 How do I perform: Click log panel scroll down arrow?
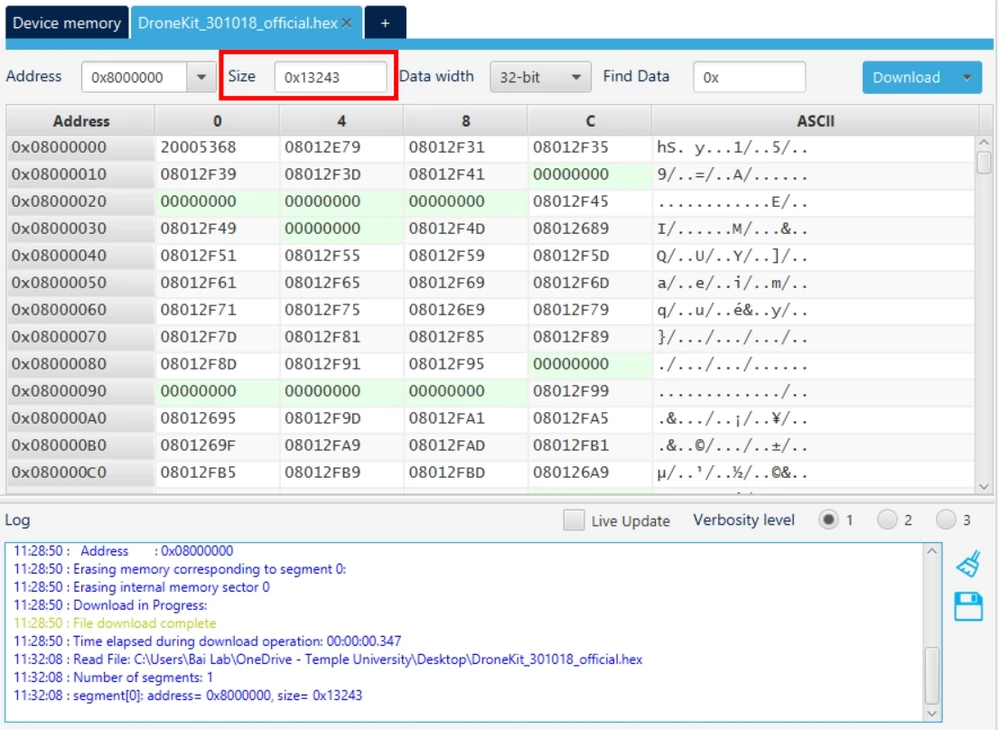pyautogui.click(x=932, y=713)
